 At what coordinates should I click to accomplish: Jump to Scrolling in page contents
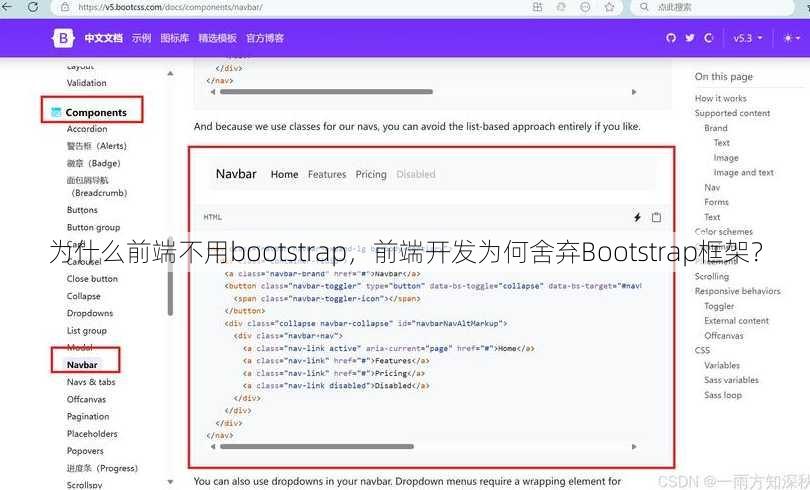click(712, 277)
